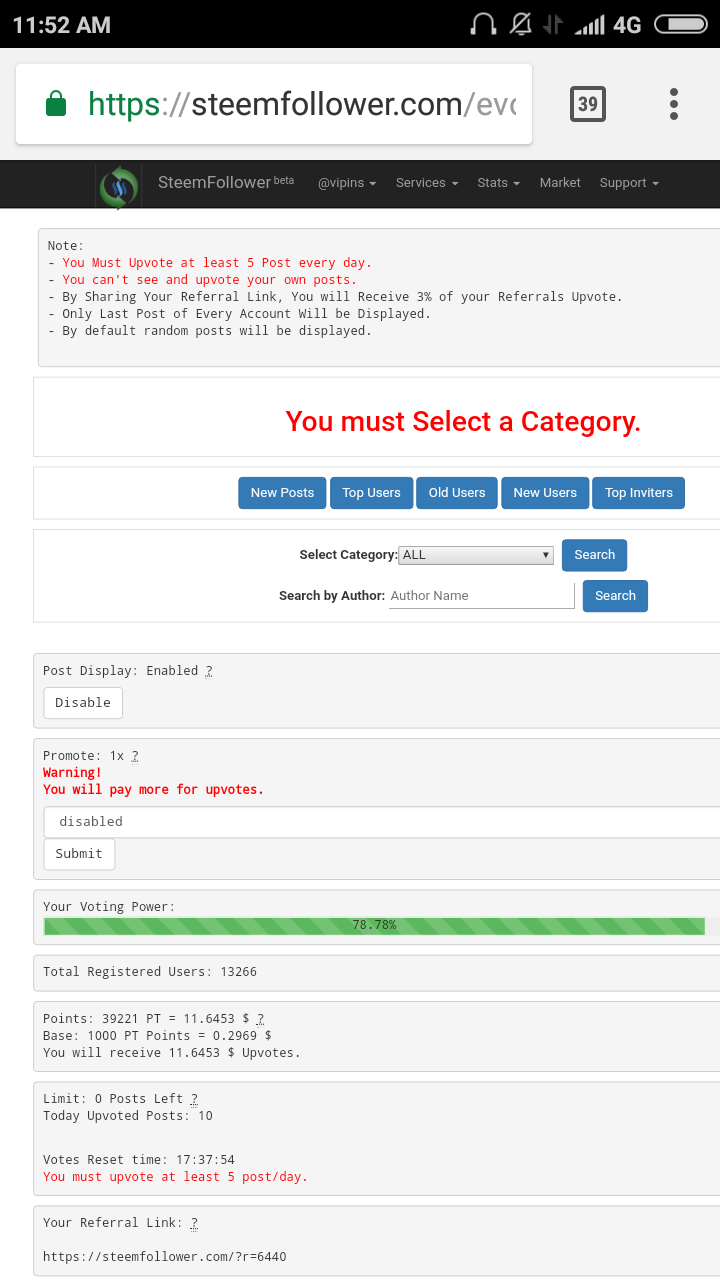
Task: Click the Total Registered Users: 13266 text
Action: pos(150,972)
